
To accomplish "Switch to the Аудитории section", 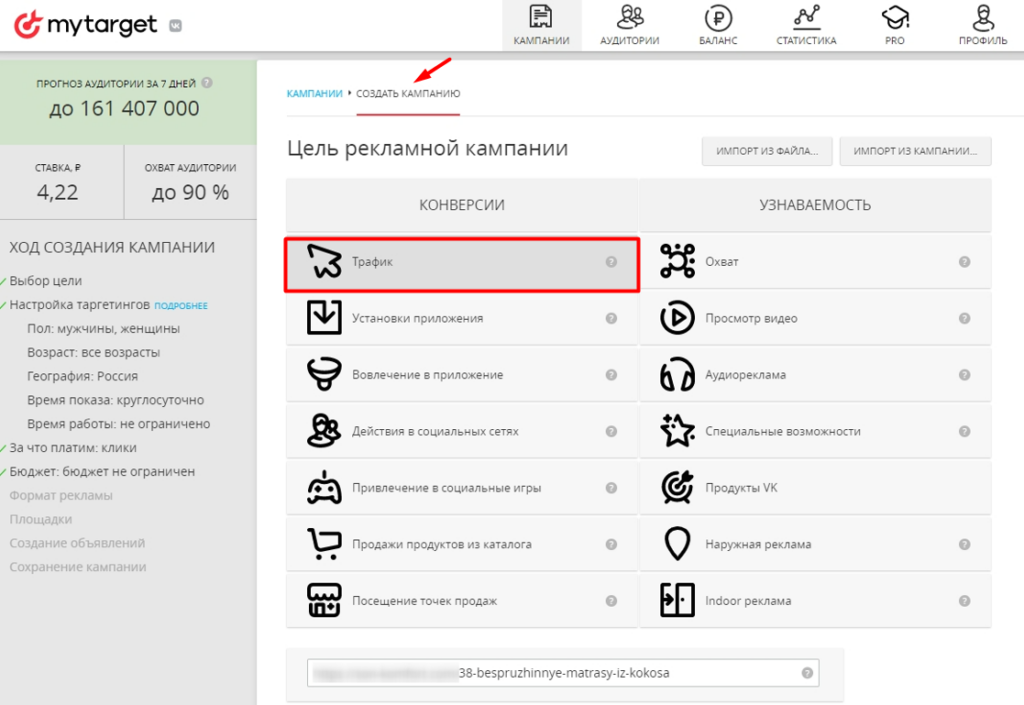I will [x=629, y=26].
